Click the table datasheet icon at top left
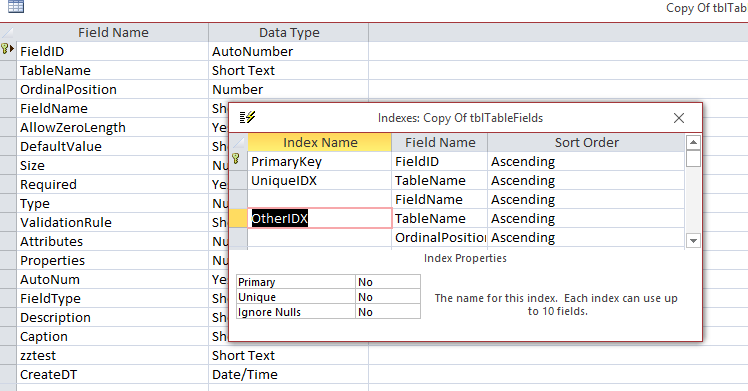The image size is (748, 391). (x=16, y=6)
